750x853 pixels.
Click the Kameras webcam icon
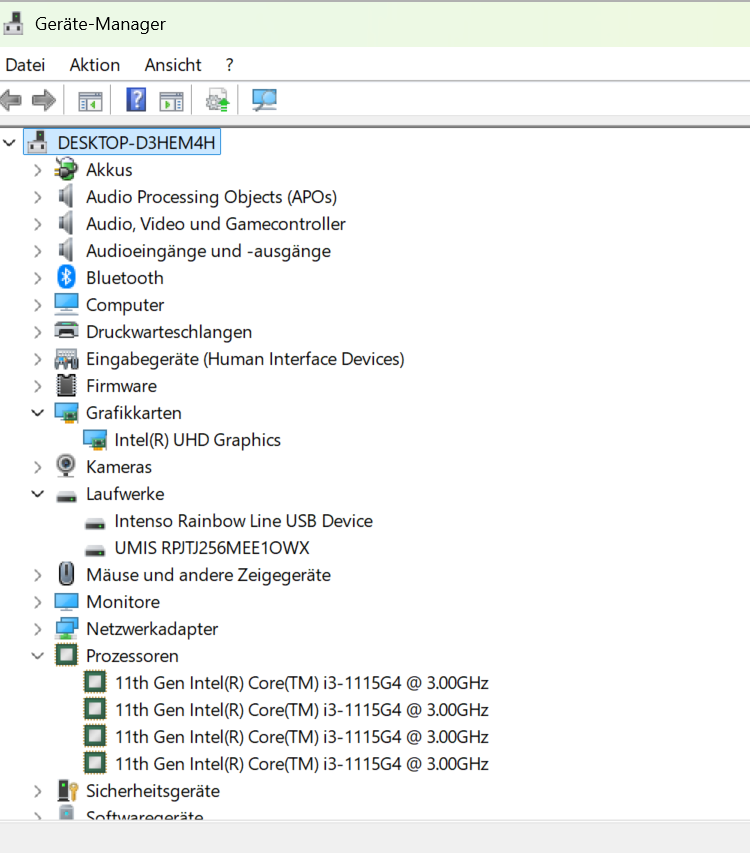(x=66, y=466)
